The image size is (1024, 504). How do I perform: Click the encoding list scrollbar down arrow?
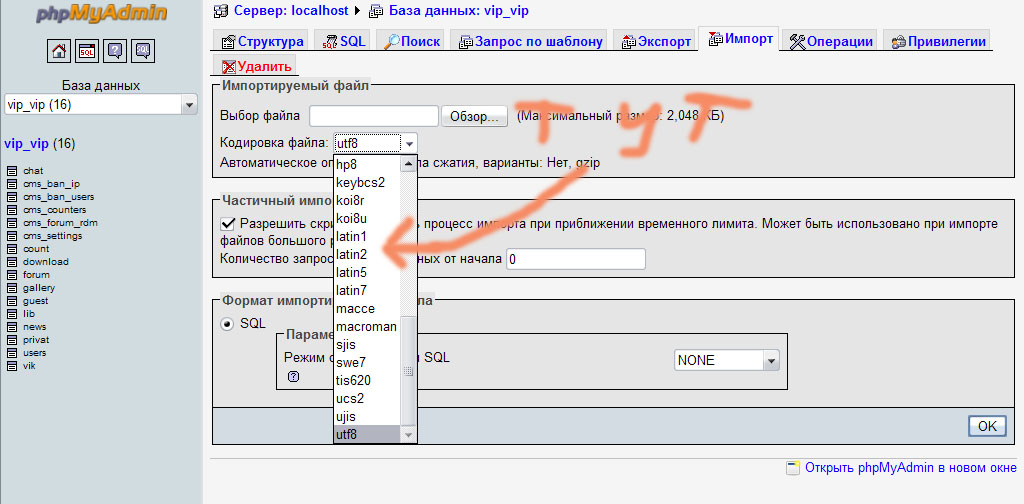coord(408,435)
